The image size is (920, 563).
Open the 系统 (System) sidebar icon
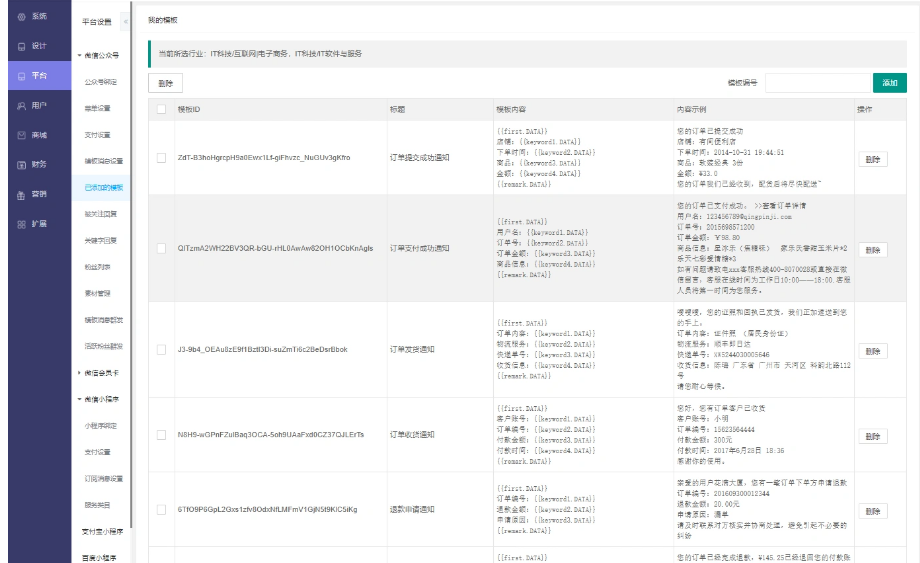(22, 17)
